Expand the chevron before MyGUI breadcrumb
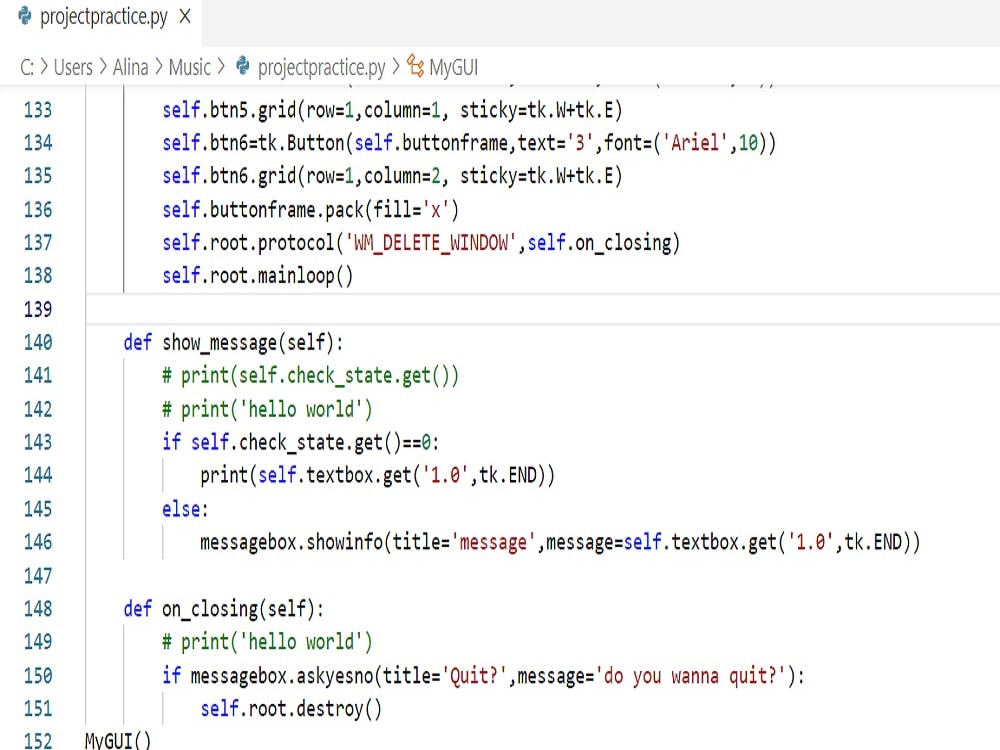Image resolution: width=1000 pixels, height=750 pixels. tap(396, 66)
